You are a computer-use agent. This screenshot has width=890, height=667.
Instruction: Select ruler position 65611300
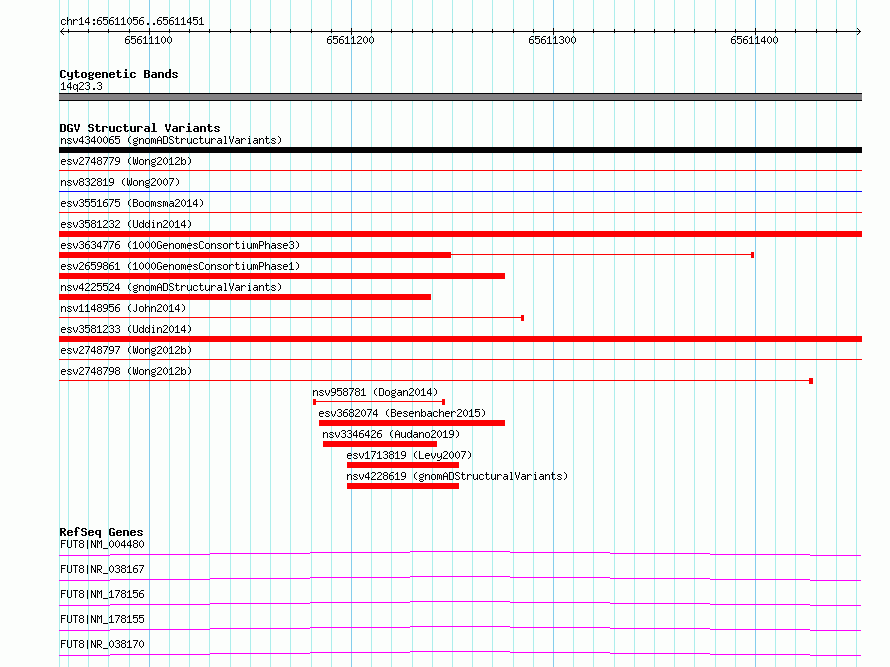pyautogui.click(x=552, y=40)
